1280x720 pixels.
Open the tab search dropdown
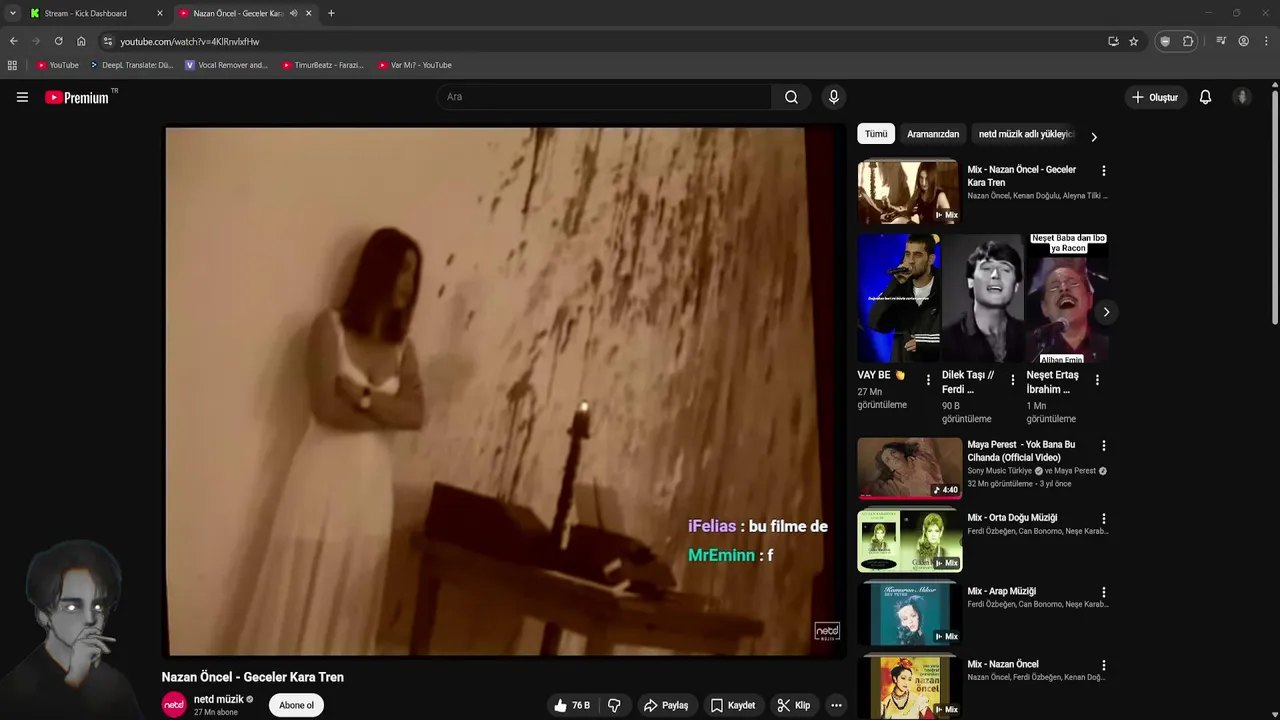point(12,13)
